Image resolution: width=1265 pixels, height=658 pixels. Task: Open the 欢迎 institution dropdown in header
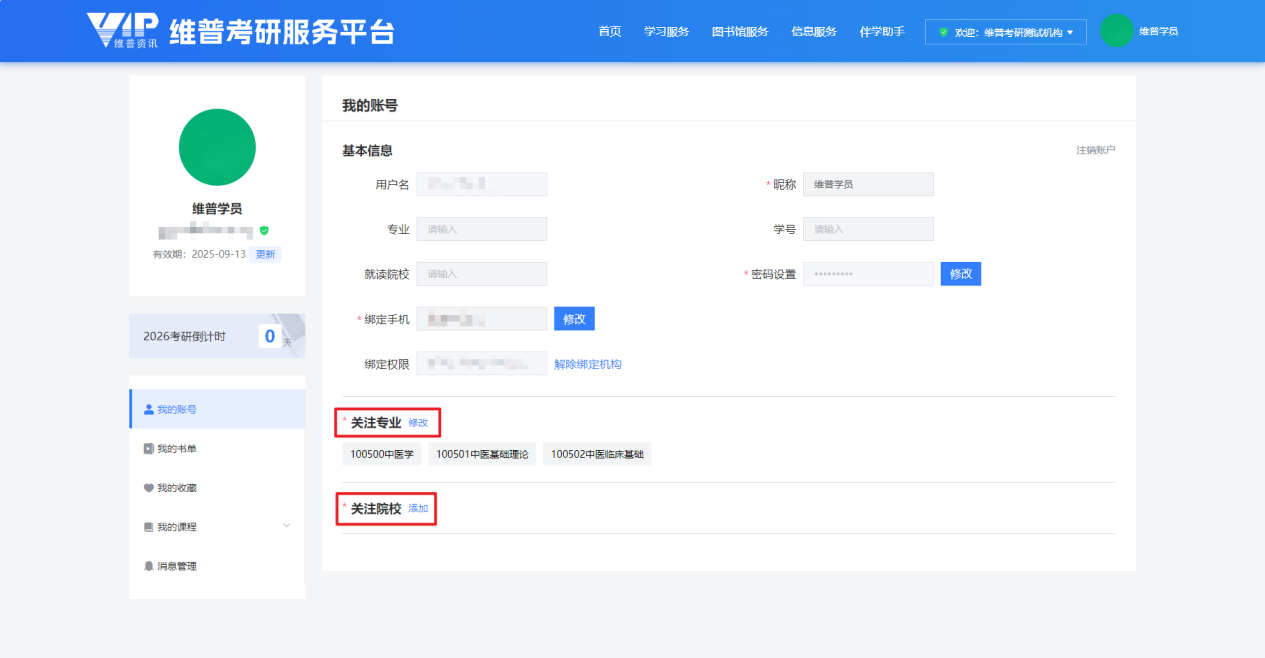(x=1005, y=32)
